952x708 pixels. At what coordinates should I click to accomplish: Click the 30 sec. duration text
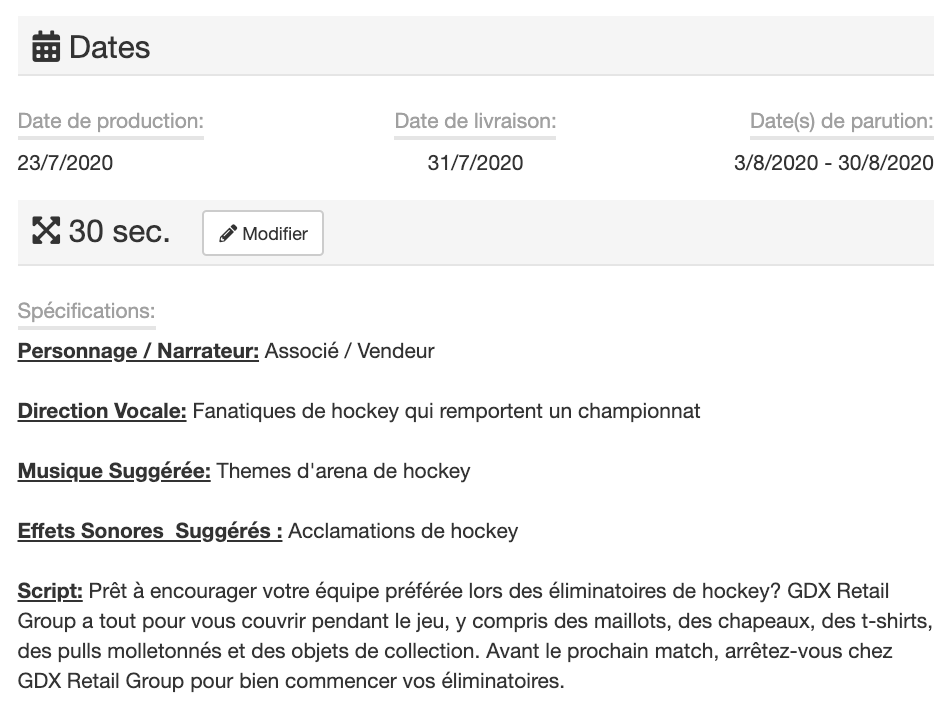(x=119, y=232)
